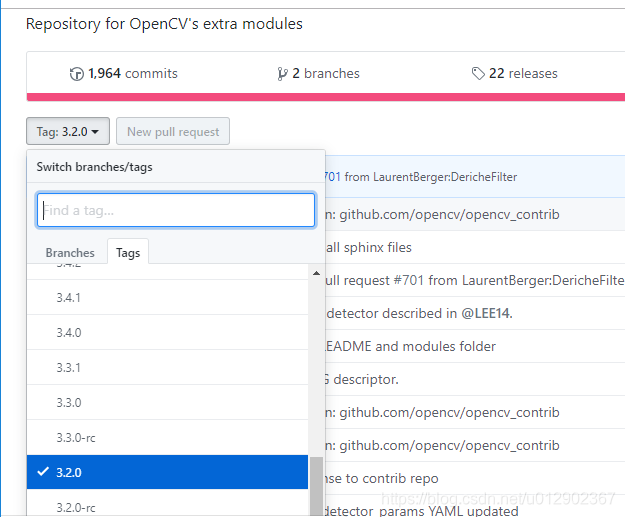Open the Tag: 3.2.0 dropdown
Screen dimensions: 625x517
coord(68,131)
